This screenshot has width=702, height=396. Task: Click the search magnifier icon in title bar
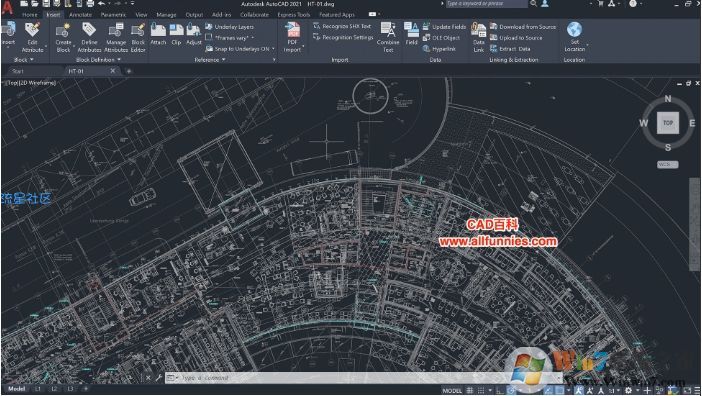pos(534,4)
